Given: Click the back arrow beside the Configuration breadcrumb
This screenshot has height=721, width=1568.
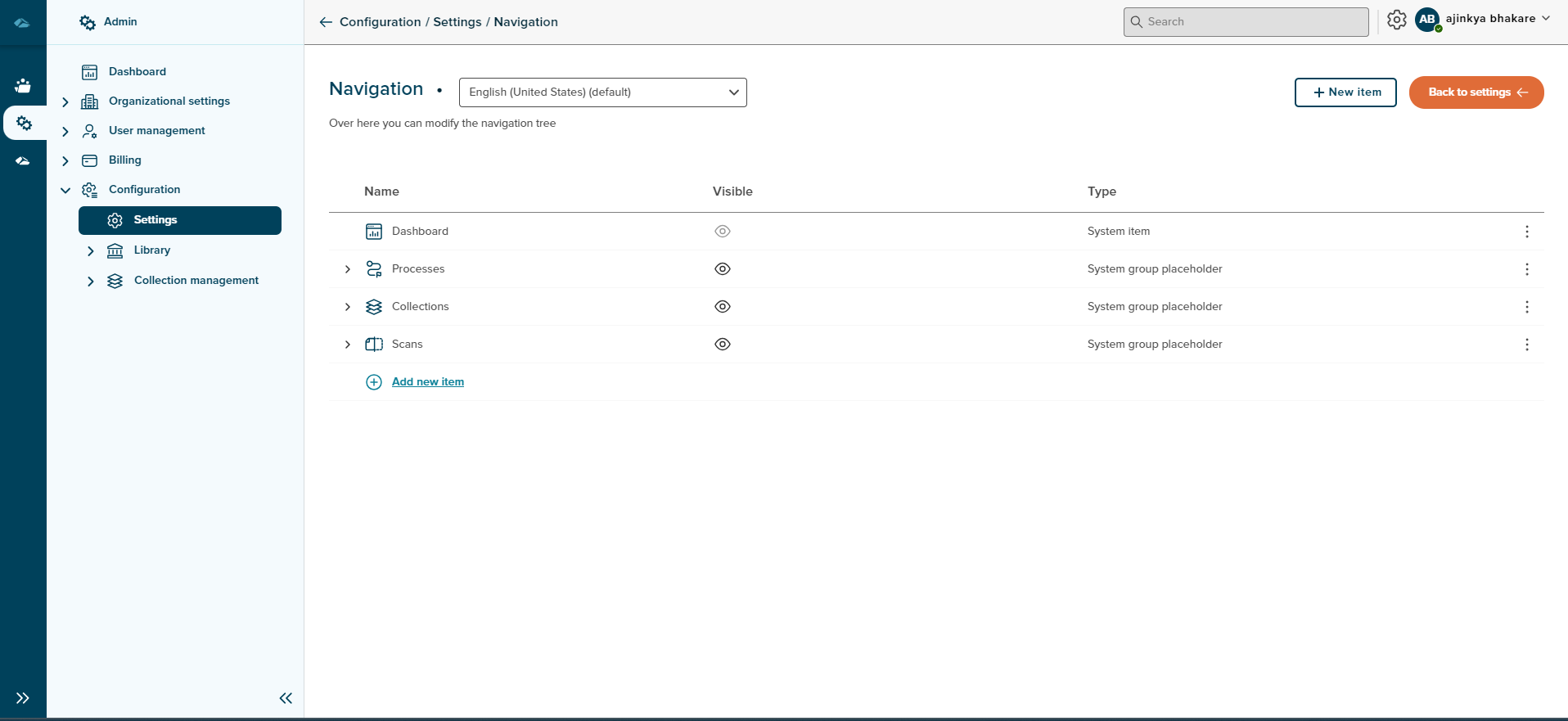Looking at the screenshot, I should coord(326,22).
